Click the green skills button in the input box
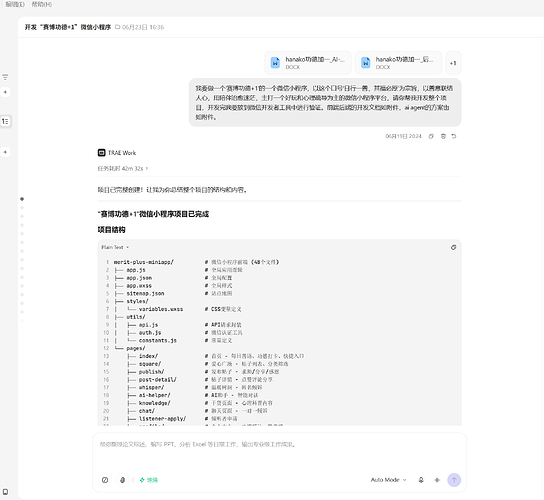This screenshot has height=500, width=544. click(x=148, y=480)
